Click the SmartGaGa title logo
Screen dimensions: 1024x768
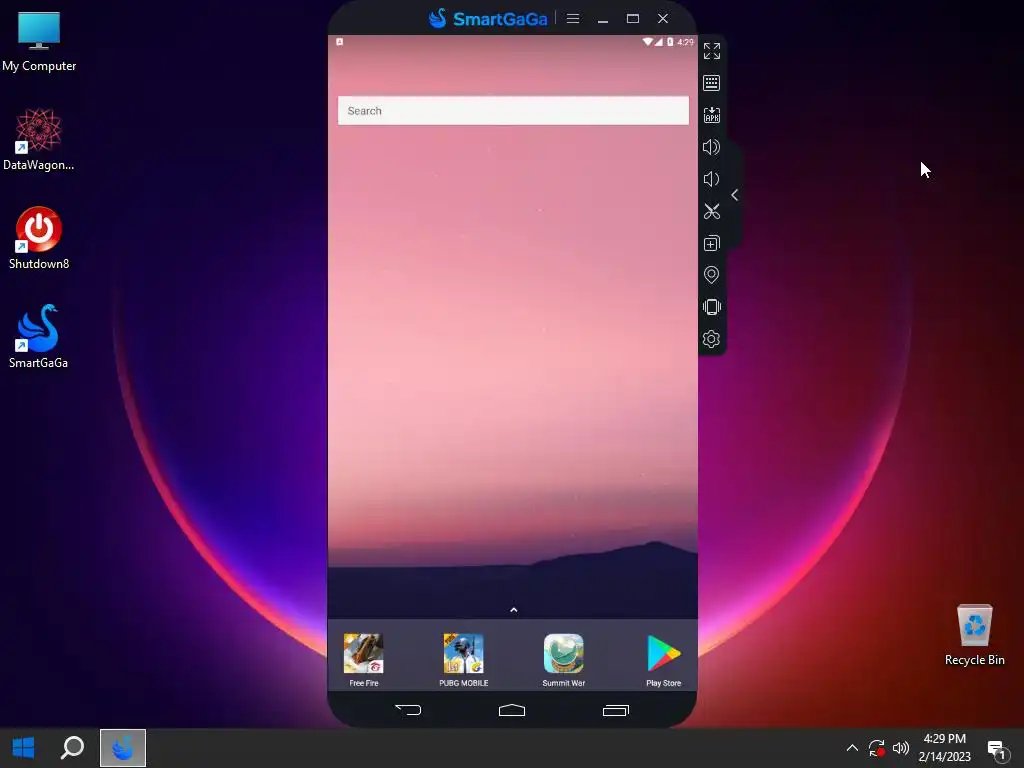tap(488, 18)
